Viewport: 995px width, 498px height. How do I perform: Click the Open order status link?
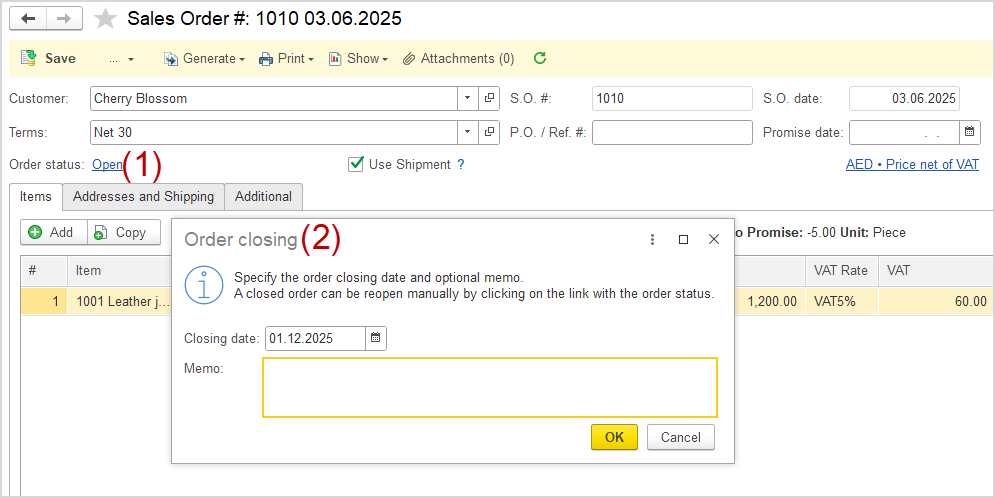point(106,165)
